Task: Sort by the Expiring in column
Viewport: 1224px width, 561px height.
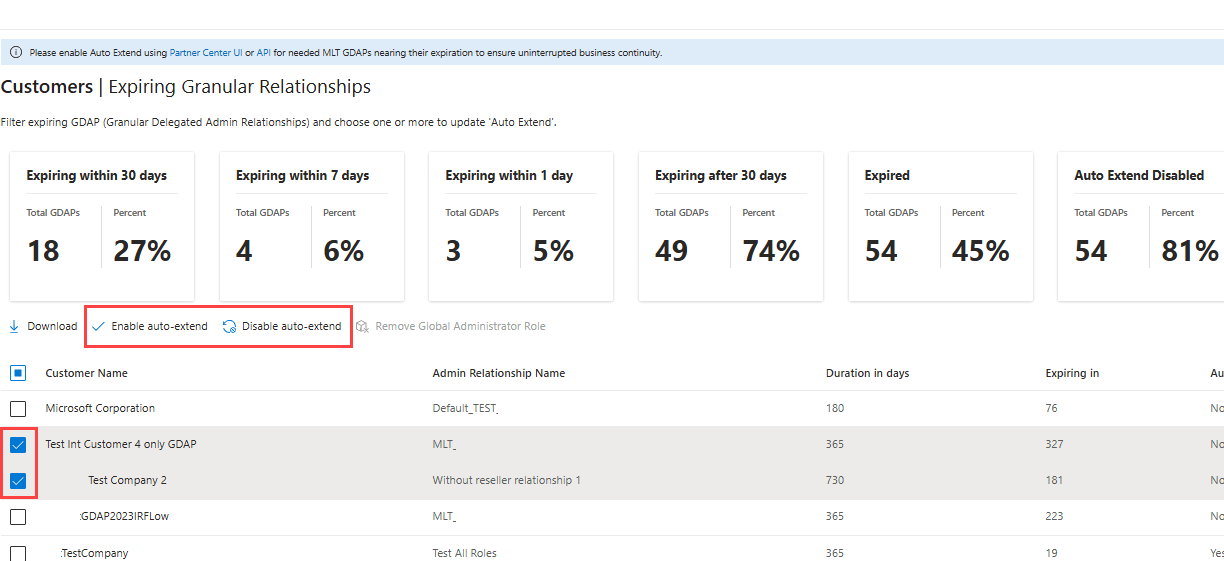Action: [x=1072, y=373]
